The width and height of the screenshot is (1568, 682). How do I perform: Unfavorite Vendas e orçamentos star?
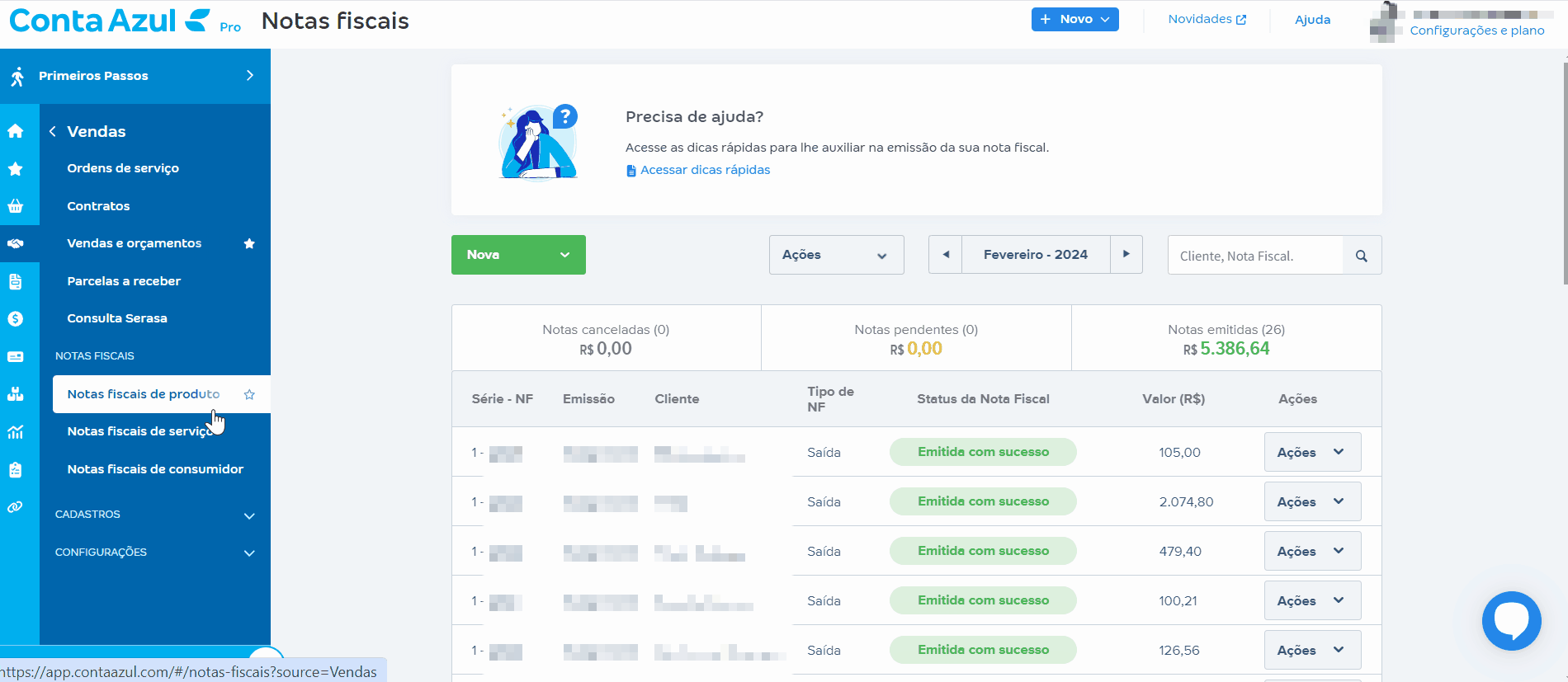point(249,243)
